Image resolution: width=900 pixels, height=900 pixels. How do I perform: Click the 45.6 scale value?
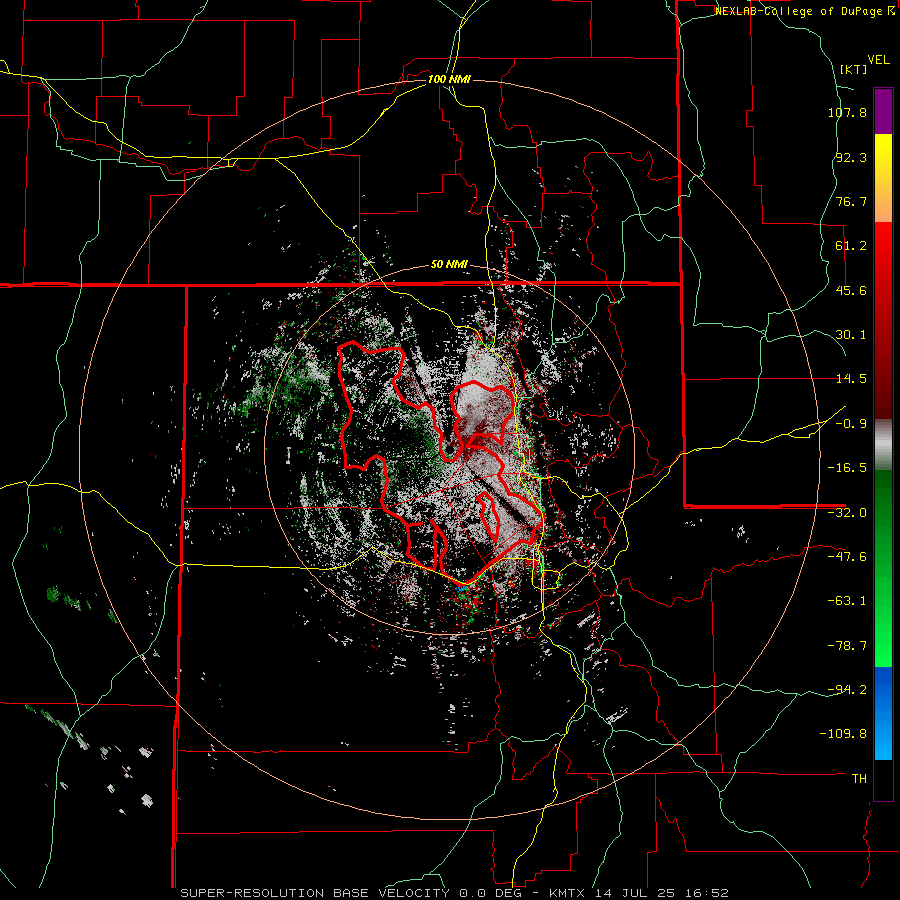pyautogui.click(x=851, y=290)
